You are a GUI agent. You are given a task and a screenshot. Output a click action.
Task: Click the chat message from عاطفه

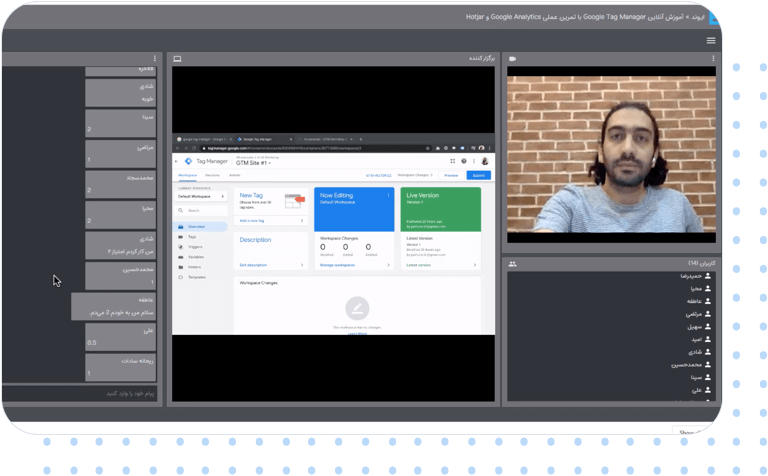coord(114,307)
